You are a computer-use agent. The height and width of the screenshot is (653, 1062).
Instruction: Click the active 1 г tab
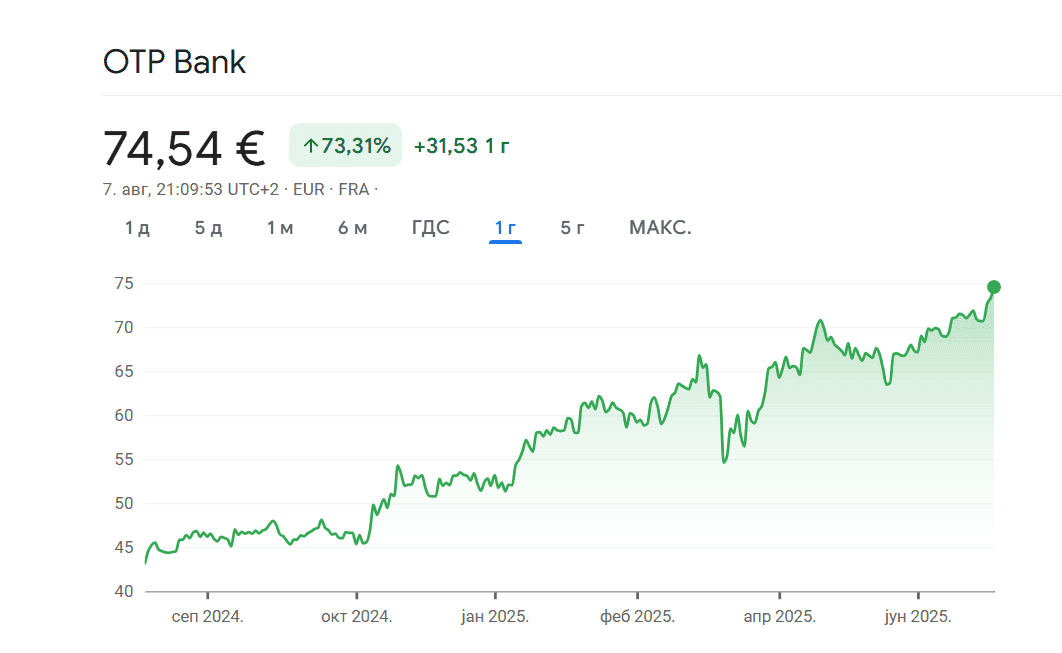click(505, 228)
